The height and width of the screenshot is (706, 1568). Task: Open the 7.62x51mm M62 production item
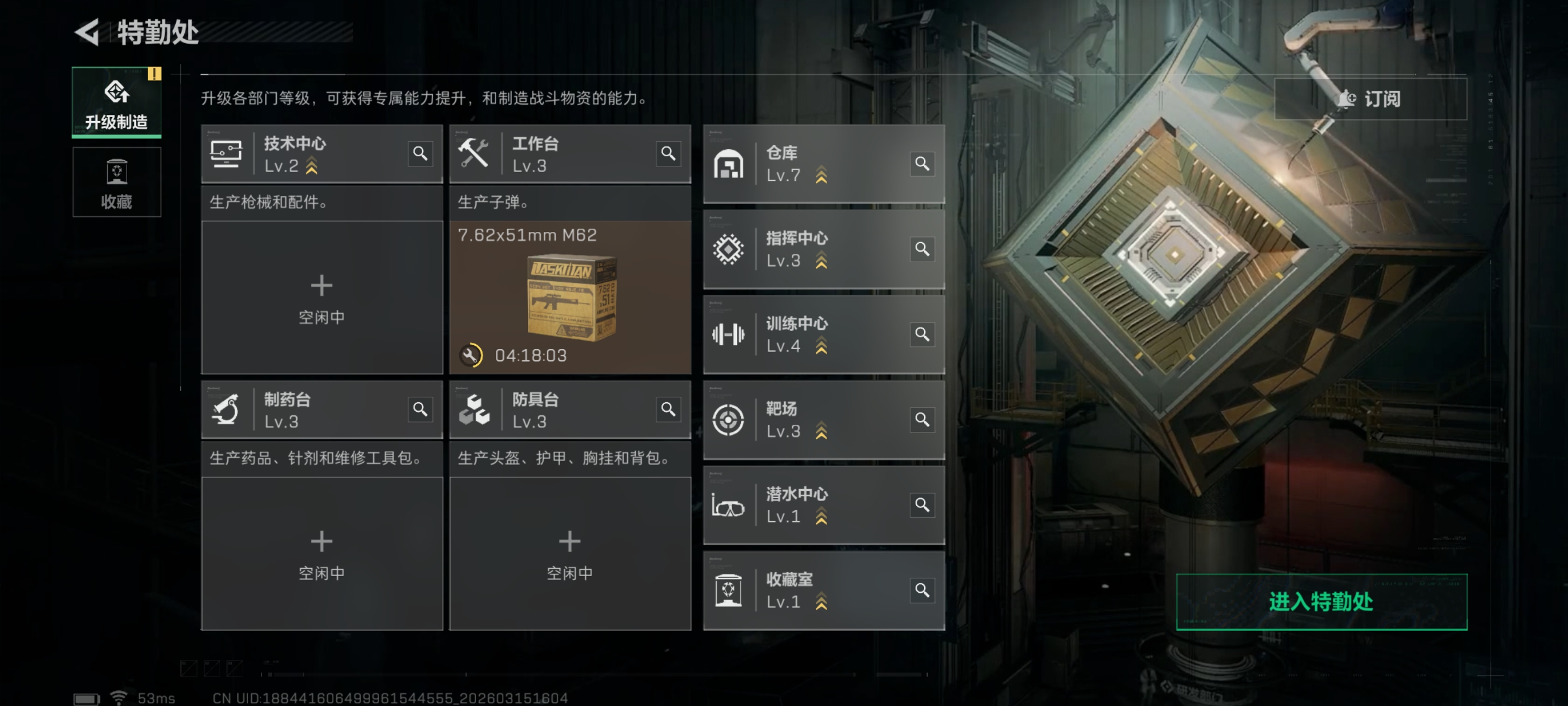570,298
